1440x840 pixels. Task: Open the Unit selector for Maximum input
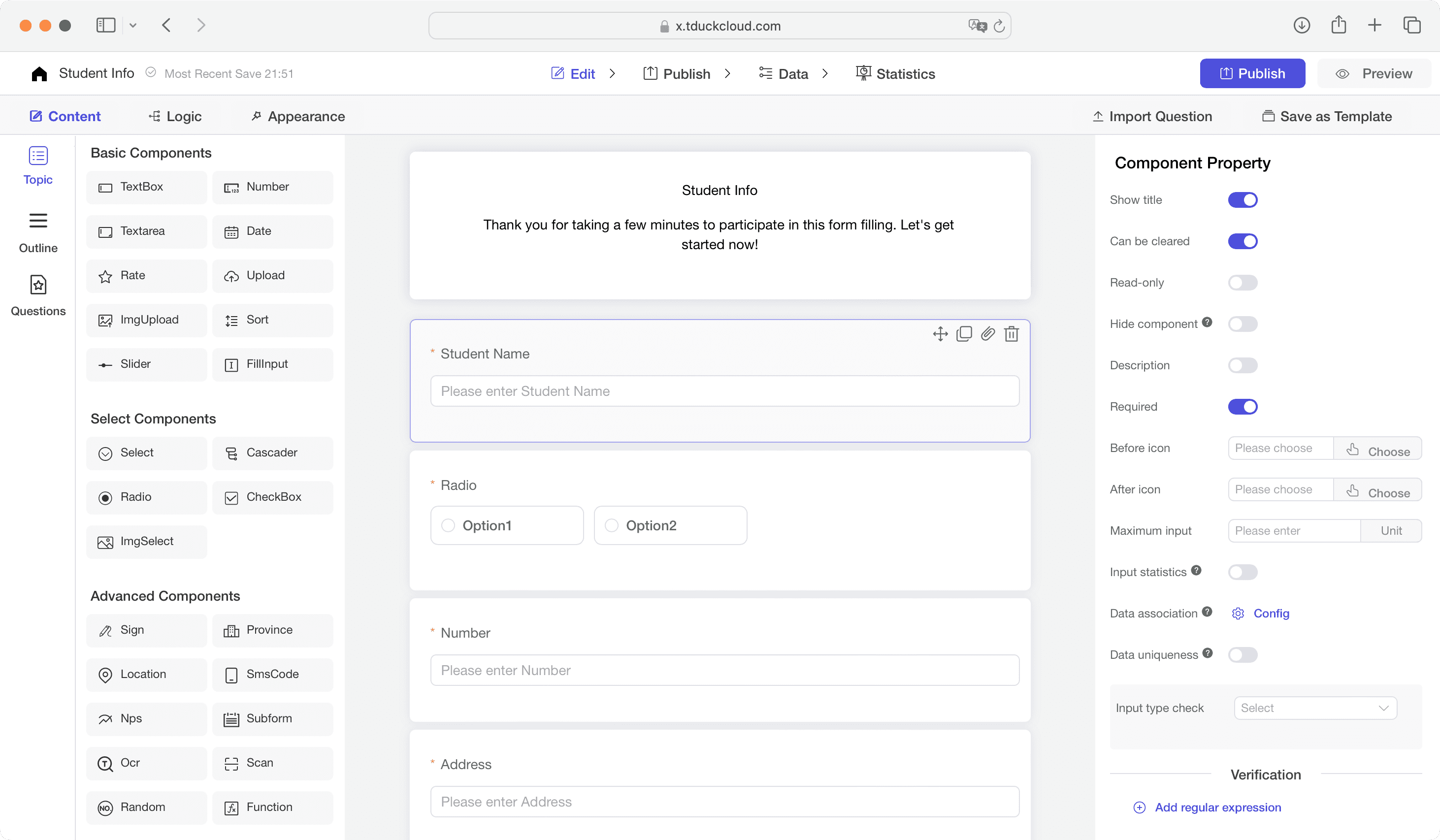click(x=1391, y=531)
